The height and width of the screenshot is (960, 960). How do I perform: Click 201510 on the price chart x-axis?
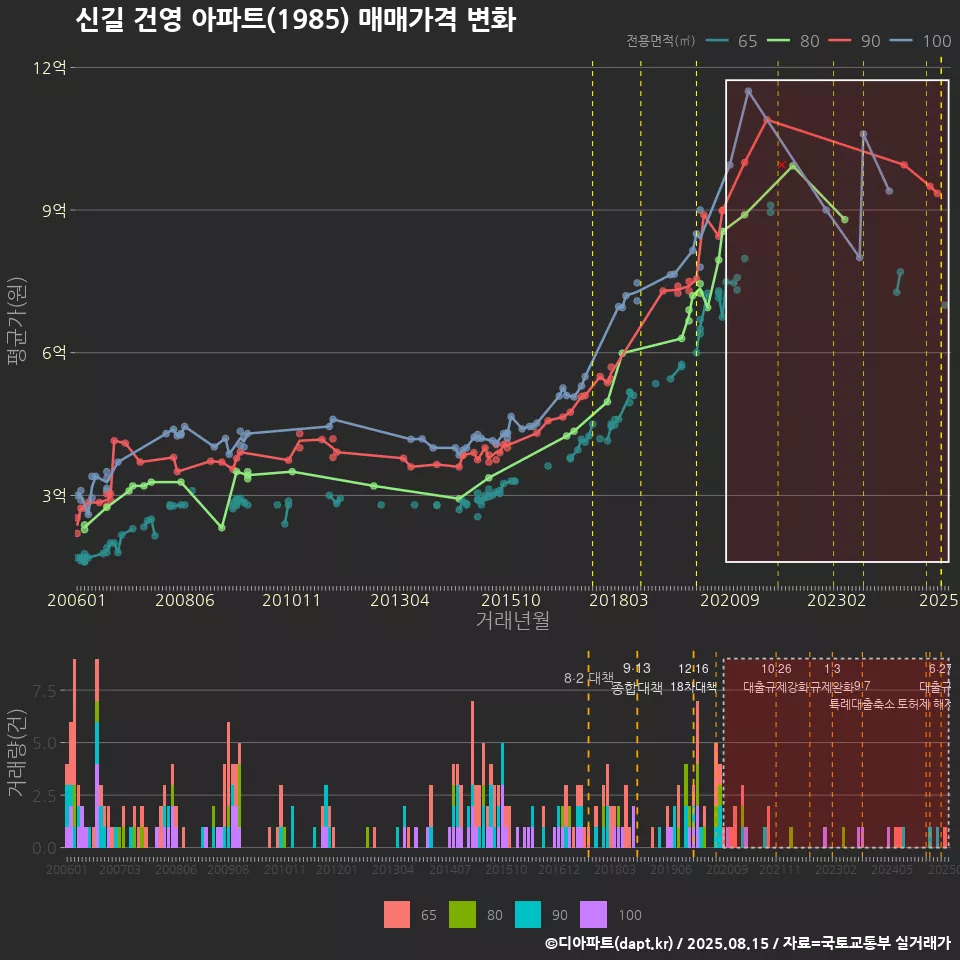coord(511,600)
